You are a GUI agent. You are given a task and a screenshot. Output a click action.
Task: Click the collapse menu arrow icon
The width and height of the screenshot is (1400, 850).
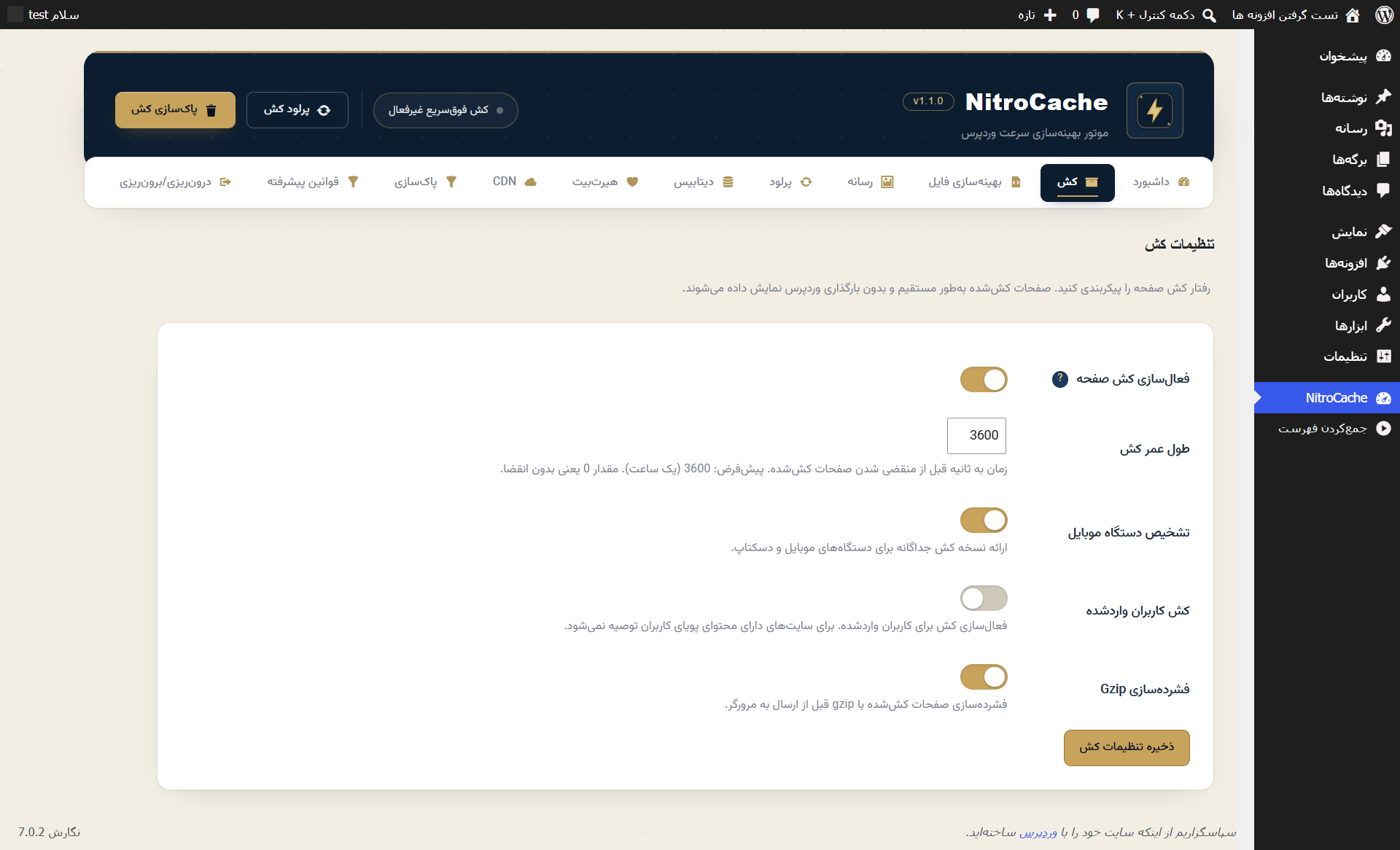(x=1383, y=429)
